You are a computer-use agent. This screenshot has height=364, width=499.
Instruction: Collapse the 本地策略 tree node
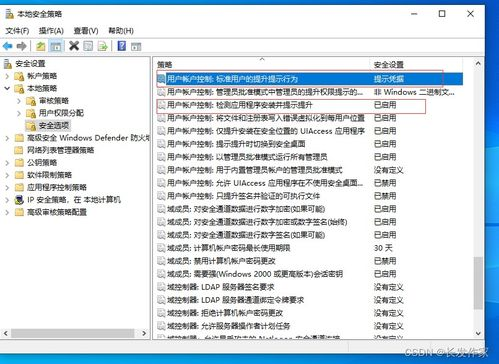[7, 89]
